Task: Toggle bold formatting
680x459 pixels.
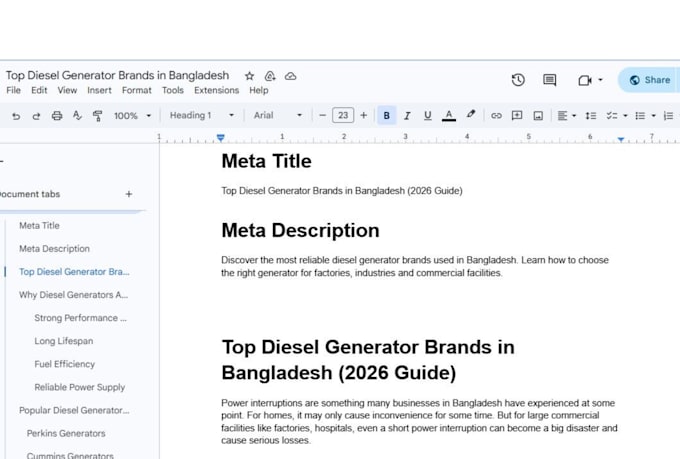Action: coord(386,115)
